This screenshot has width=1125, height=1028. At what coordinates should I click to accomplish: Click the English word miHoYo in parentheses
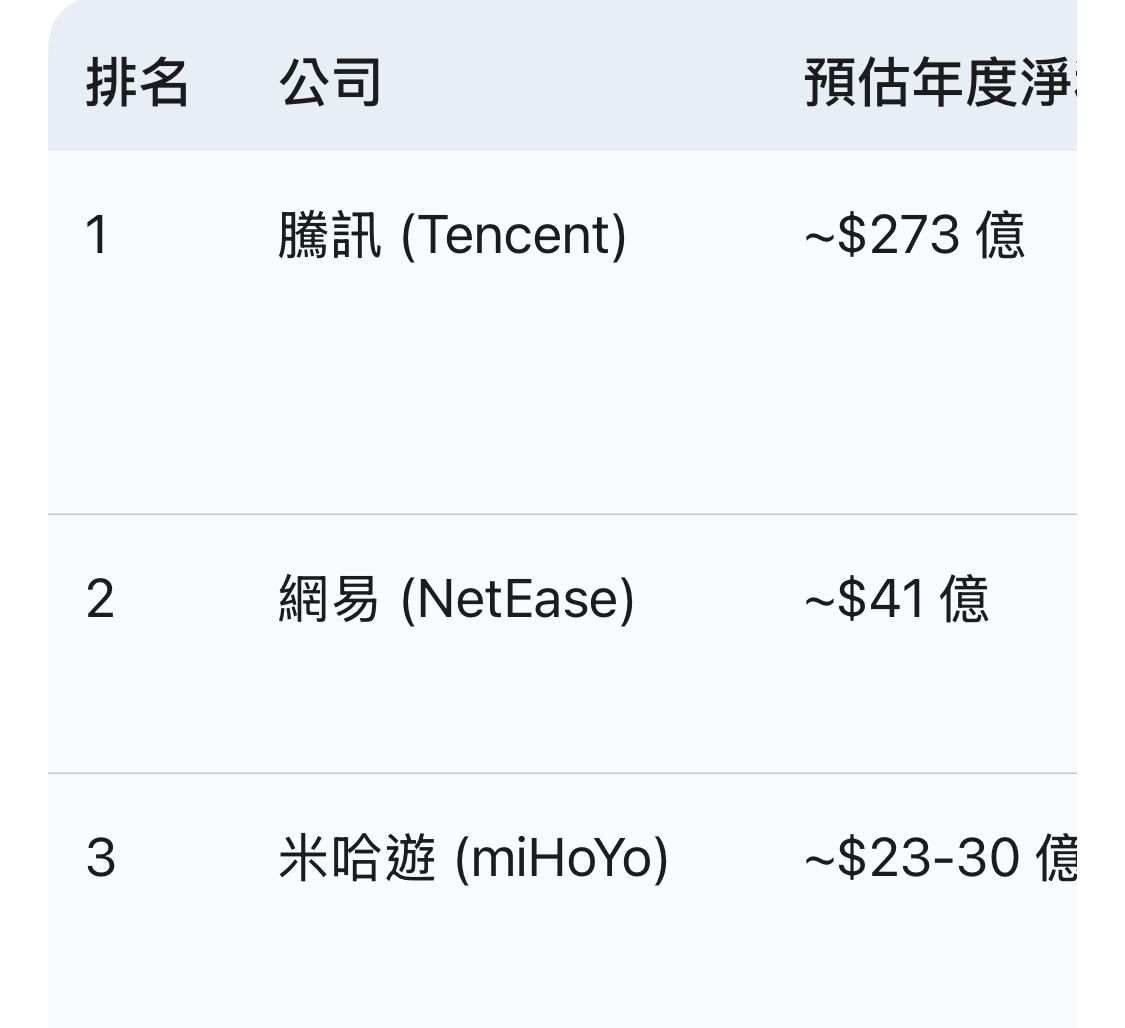tap(561, 859)
